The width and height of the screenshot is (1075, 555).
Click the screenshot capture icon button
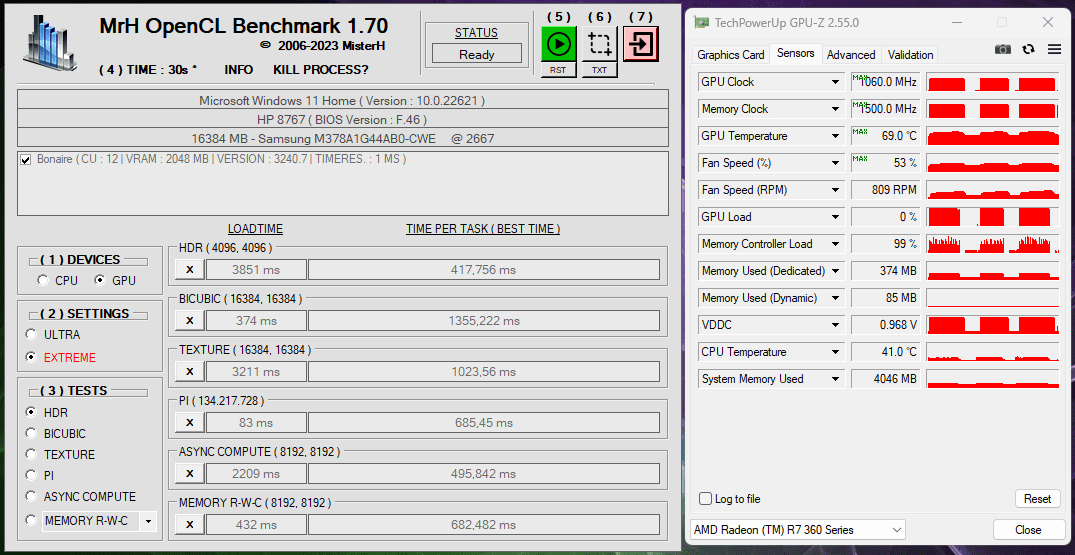click(x=599, y=45)
